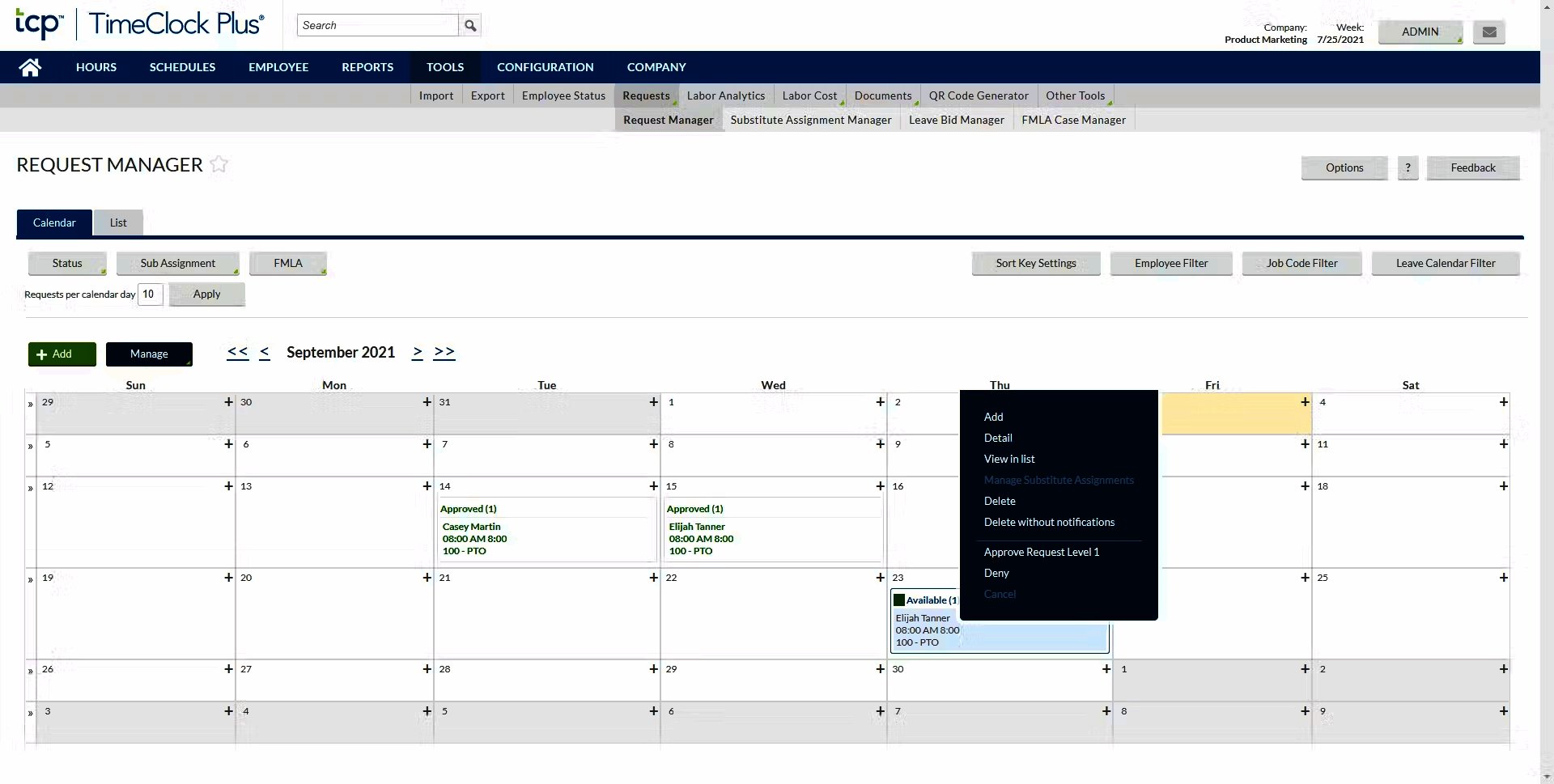Open the Sub Assignment dropdown
This screenshot has width=1554, height=784.
(178, 263)
